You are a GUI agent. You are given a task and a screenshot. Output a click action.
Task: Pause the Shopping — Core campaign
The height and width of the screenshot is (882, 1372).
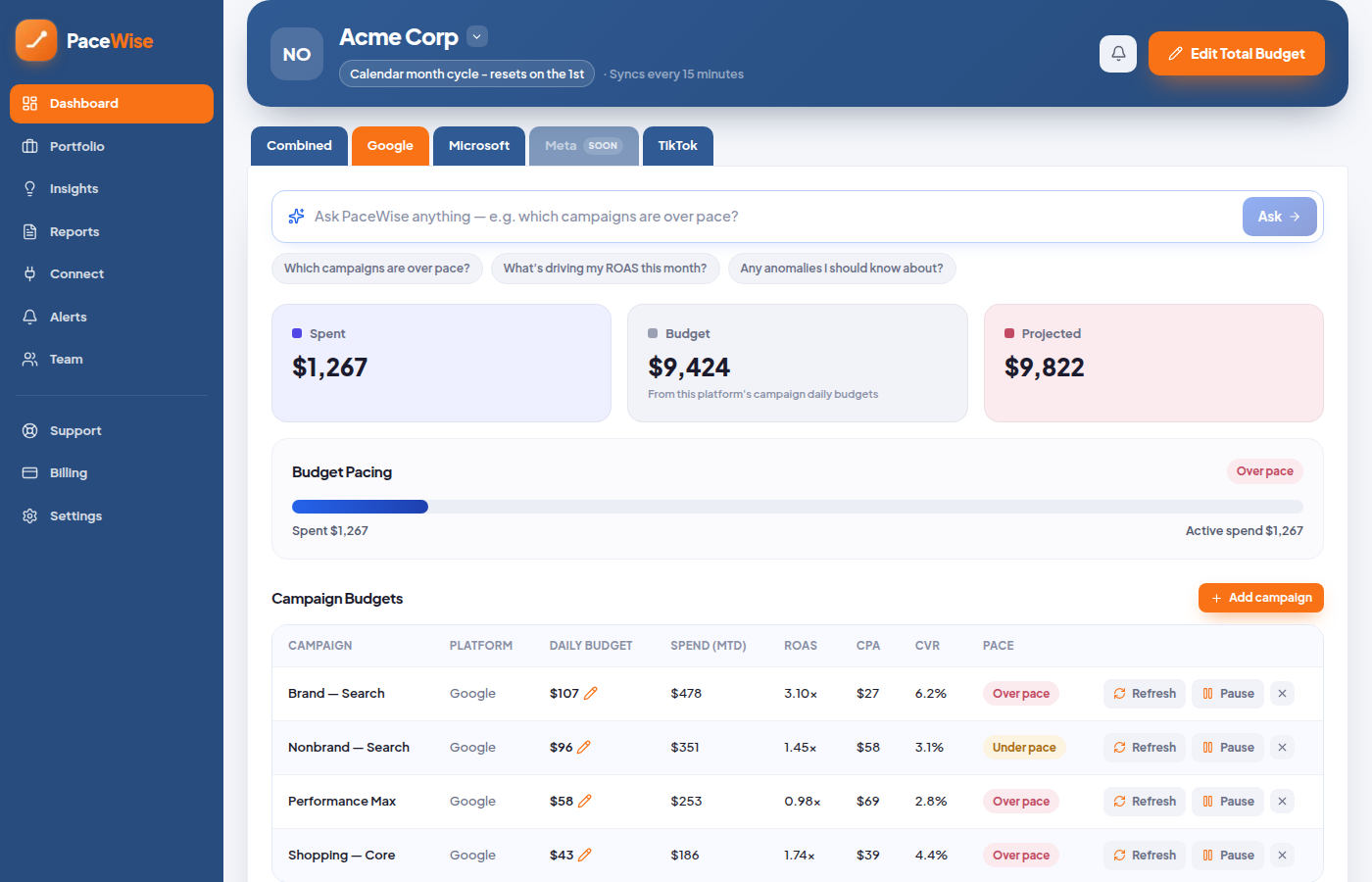pos(1228,856)
